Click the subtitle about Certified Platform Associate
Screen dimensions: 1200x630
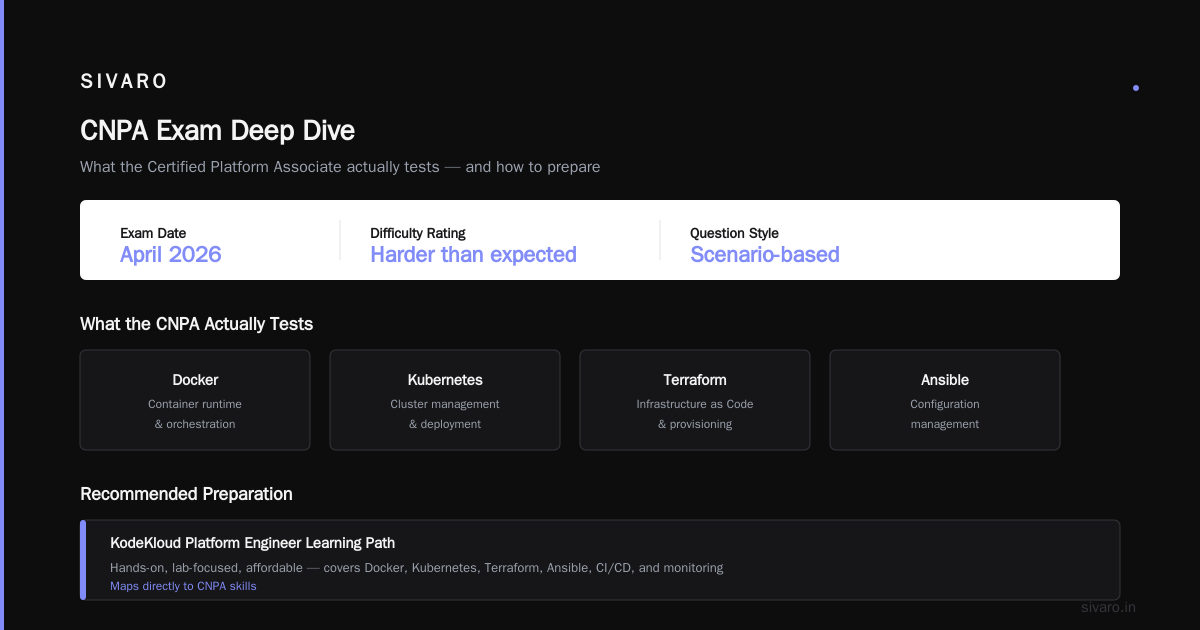point(340,167)
